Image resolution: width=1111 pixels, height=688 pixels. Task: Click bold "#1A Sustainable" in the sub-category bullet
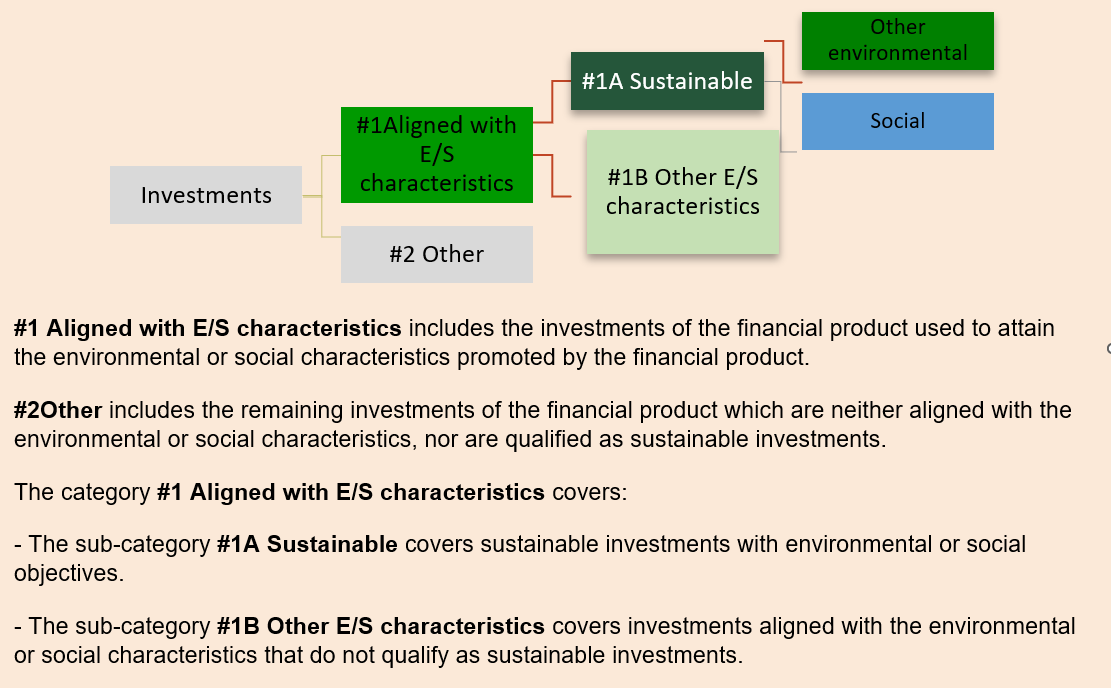[307, 544]
